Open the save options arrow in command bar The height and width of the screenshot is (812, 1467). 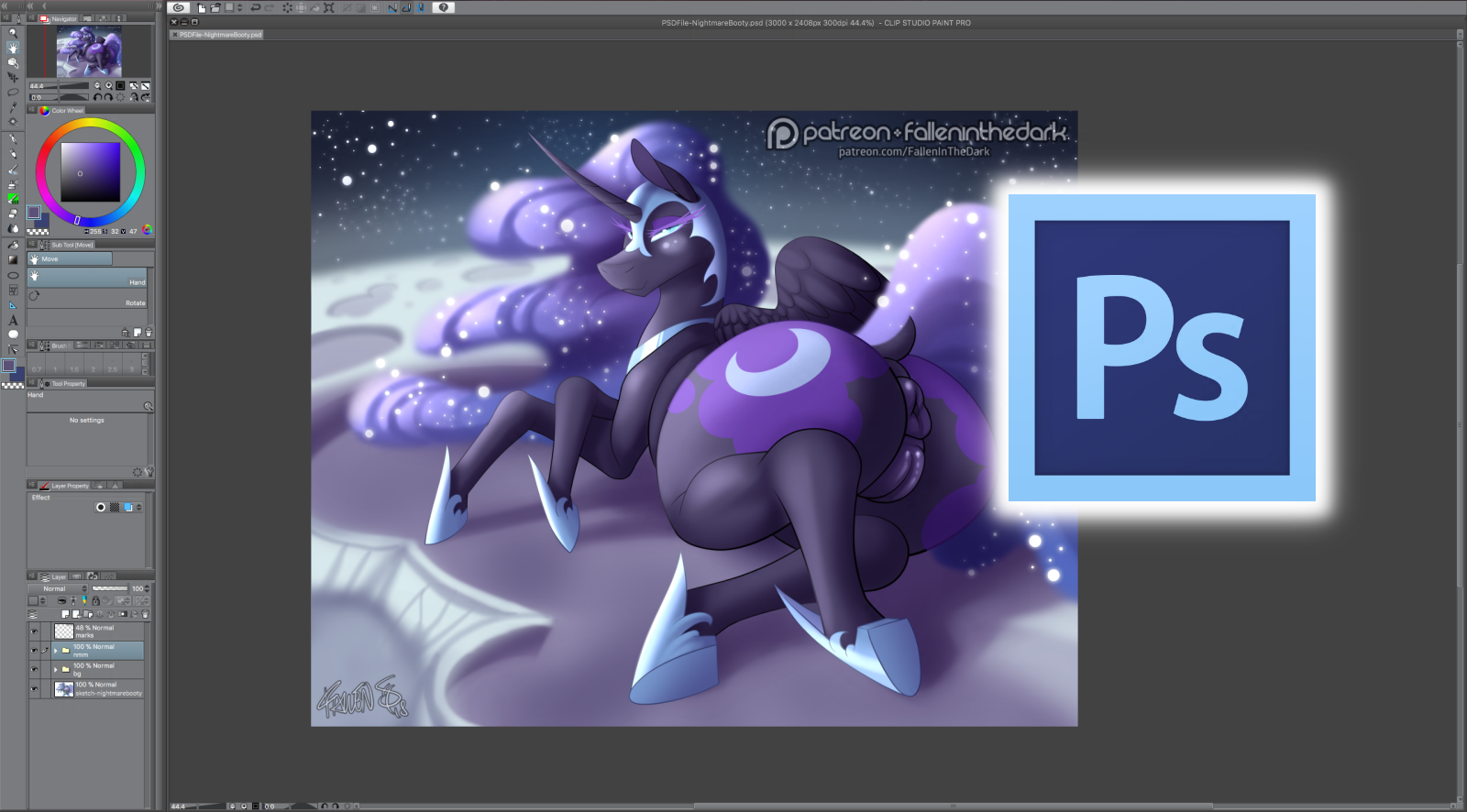pyautogui.click(x=240, y=7)
